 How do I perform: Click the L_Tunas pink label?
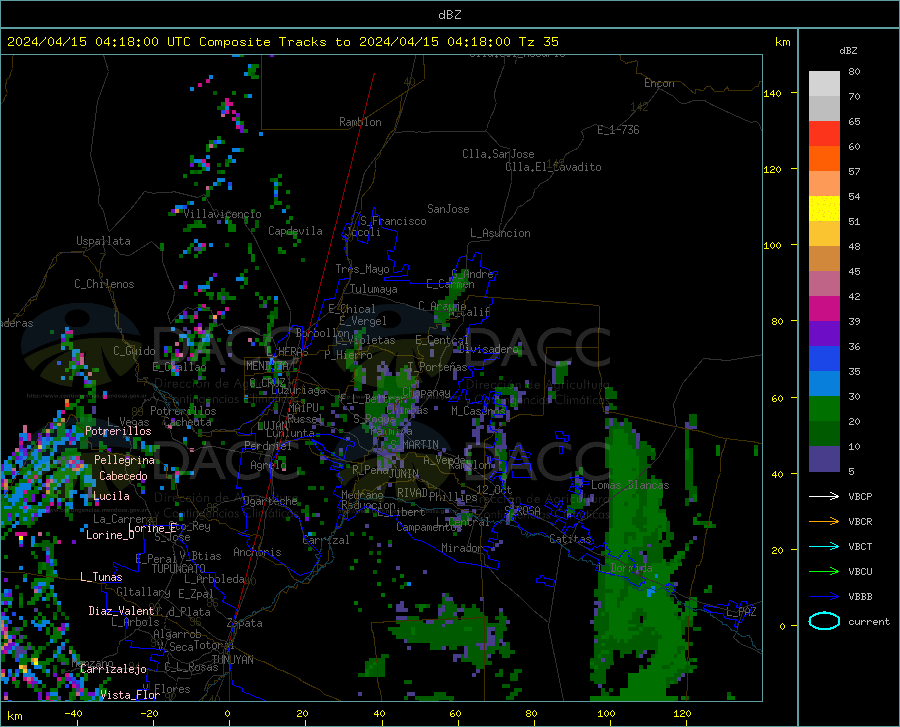point(101,577)
